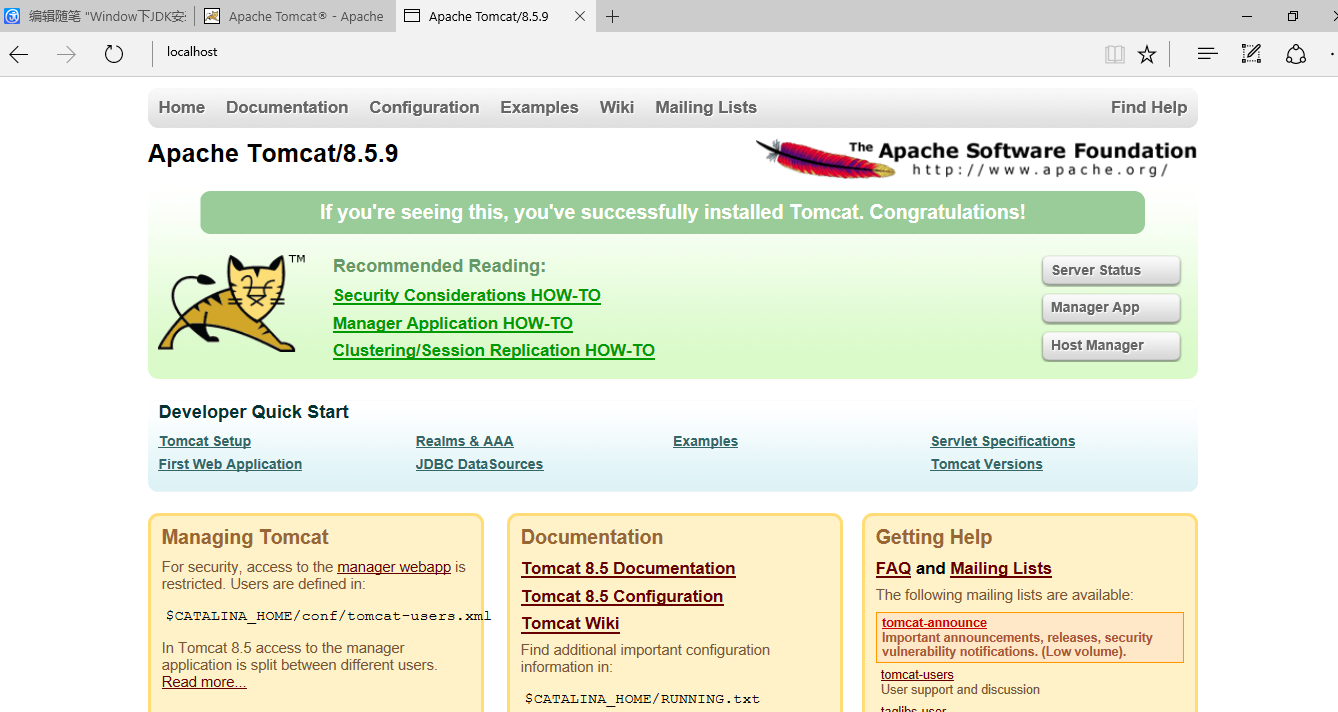Click the green congratulations banner text
The image size is (1338, 712).
672,212
